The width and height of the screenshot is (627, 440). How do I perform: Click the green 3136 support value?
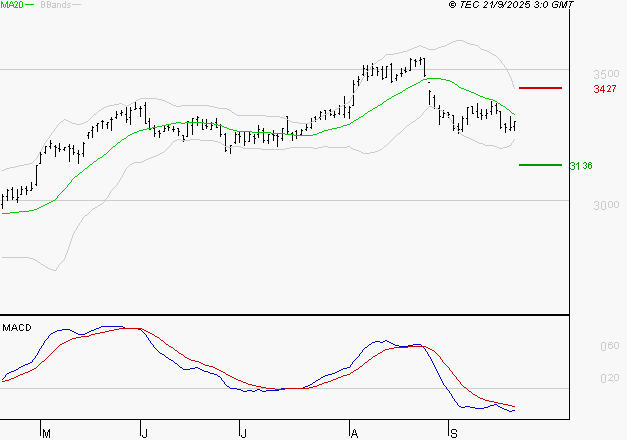(581, 166)
